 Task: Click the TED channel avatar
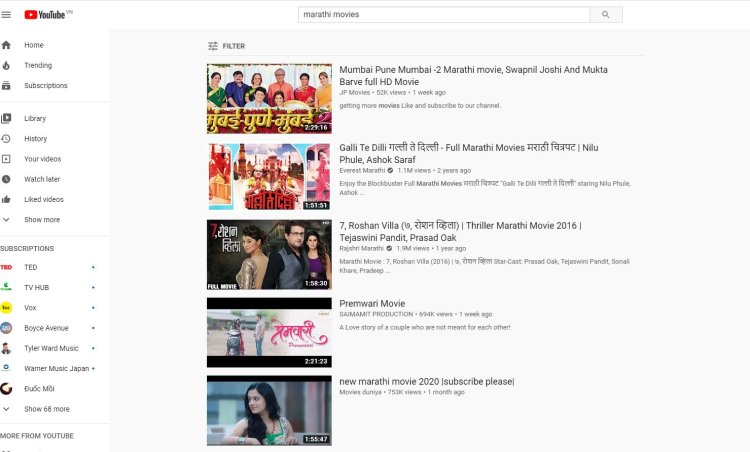(6, 267)
